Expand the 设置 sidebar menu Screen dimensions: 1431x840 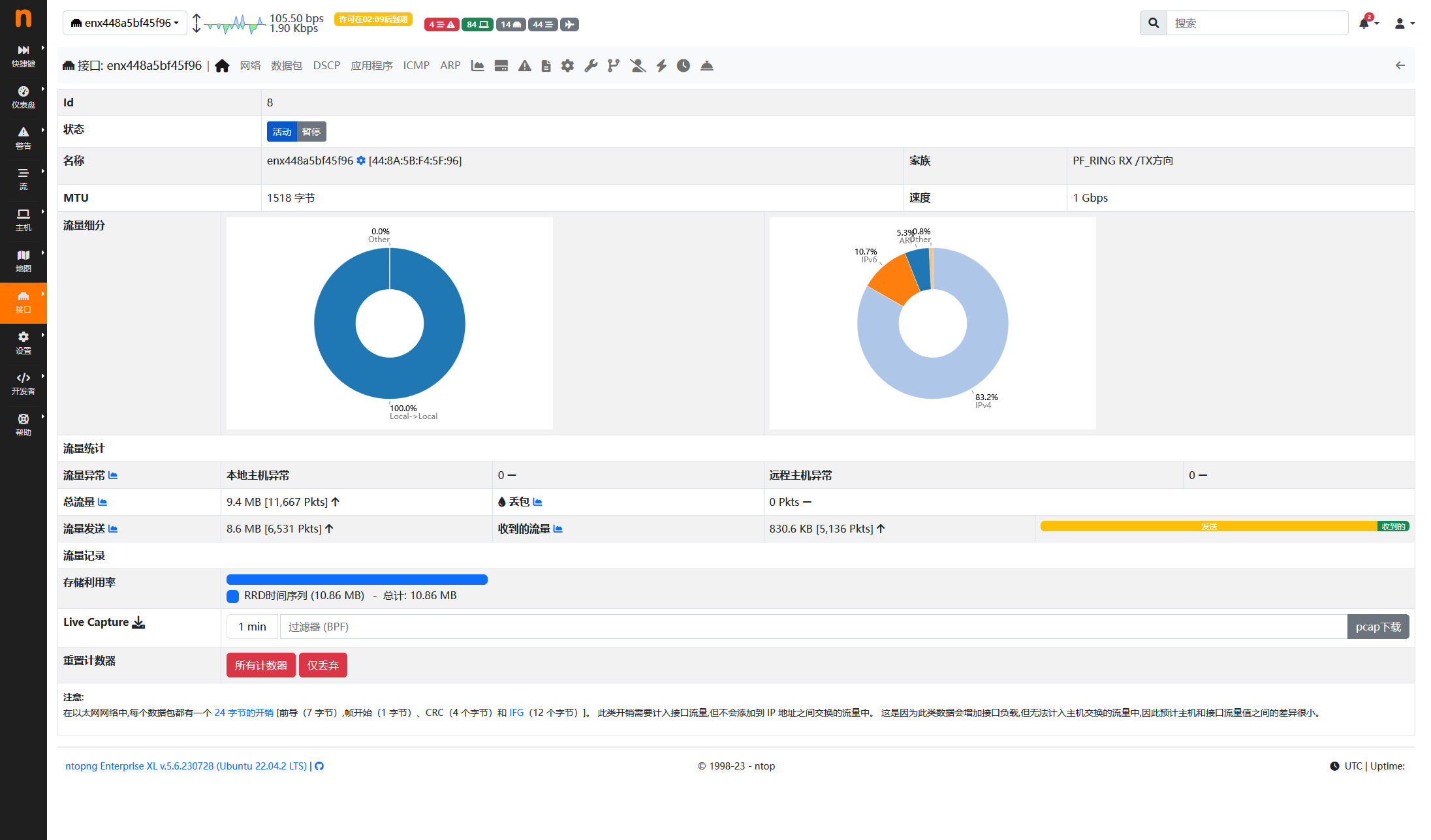click(x=24, y=343)
